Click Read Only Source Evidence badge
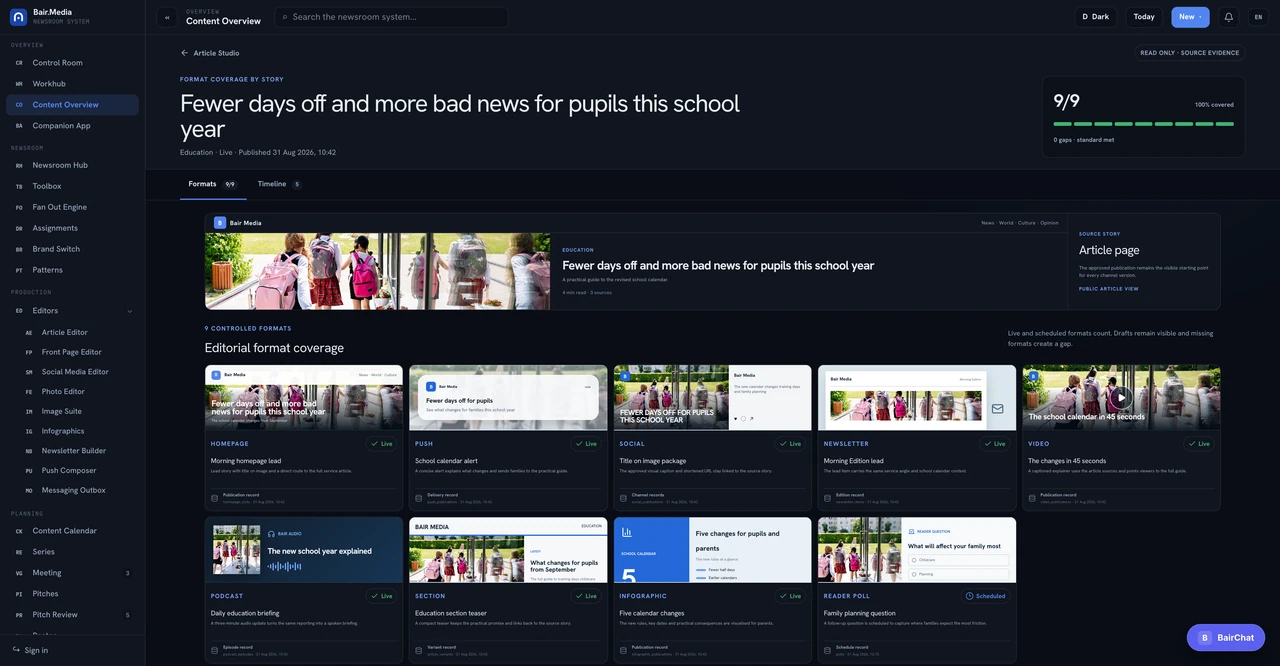1280x666 pixels. pos(1189,53)
